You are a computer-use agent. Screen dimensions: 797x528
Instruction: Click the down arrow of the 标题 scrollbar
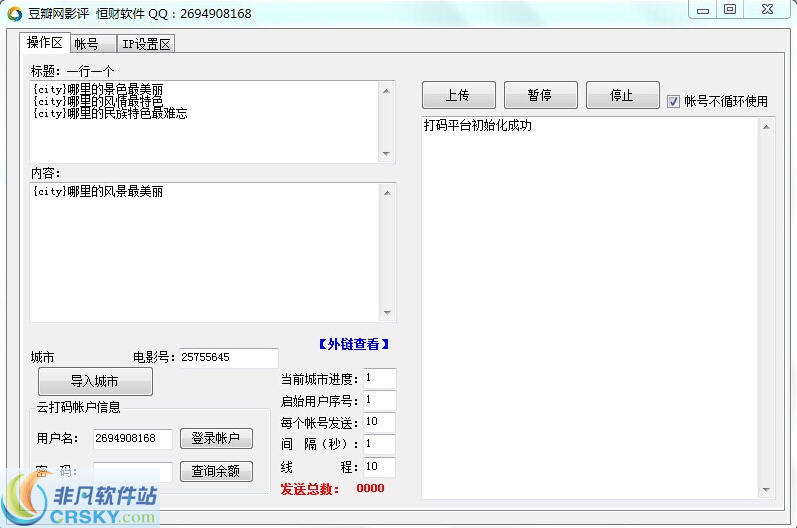(386, 153)
